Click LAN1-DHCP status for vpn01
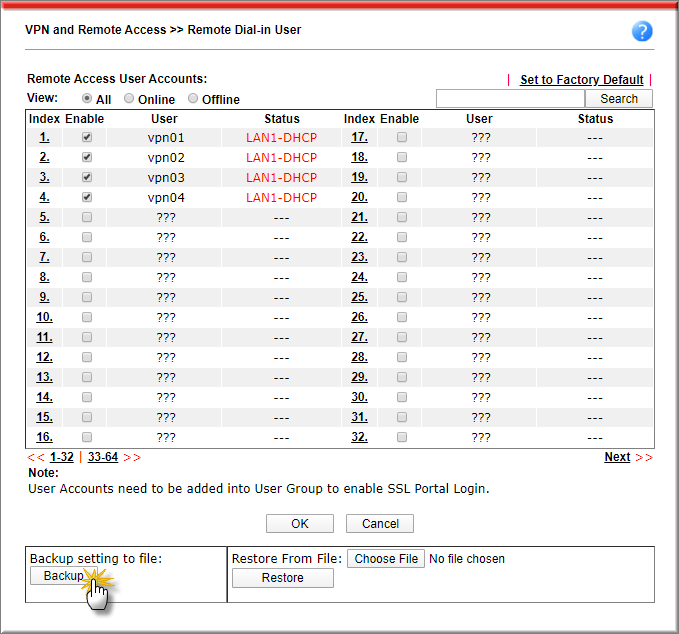This screenshot has width=679, height=634. 281,138
